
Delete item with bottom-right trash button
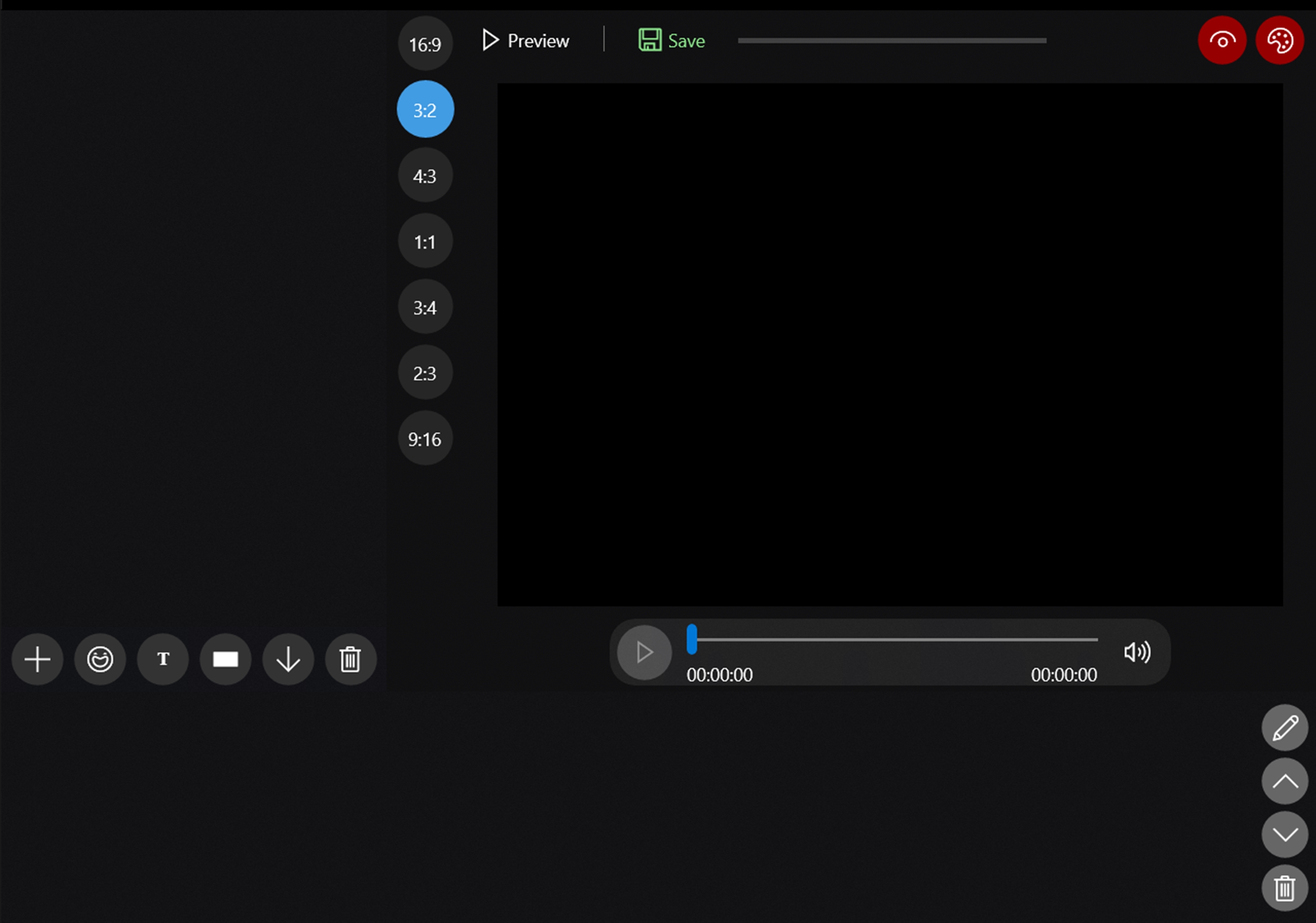pyautogui.click(x=1284, y=888)
